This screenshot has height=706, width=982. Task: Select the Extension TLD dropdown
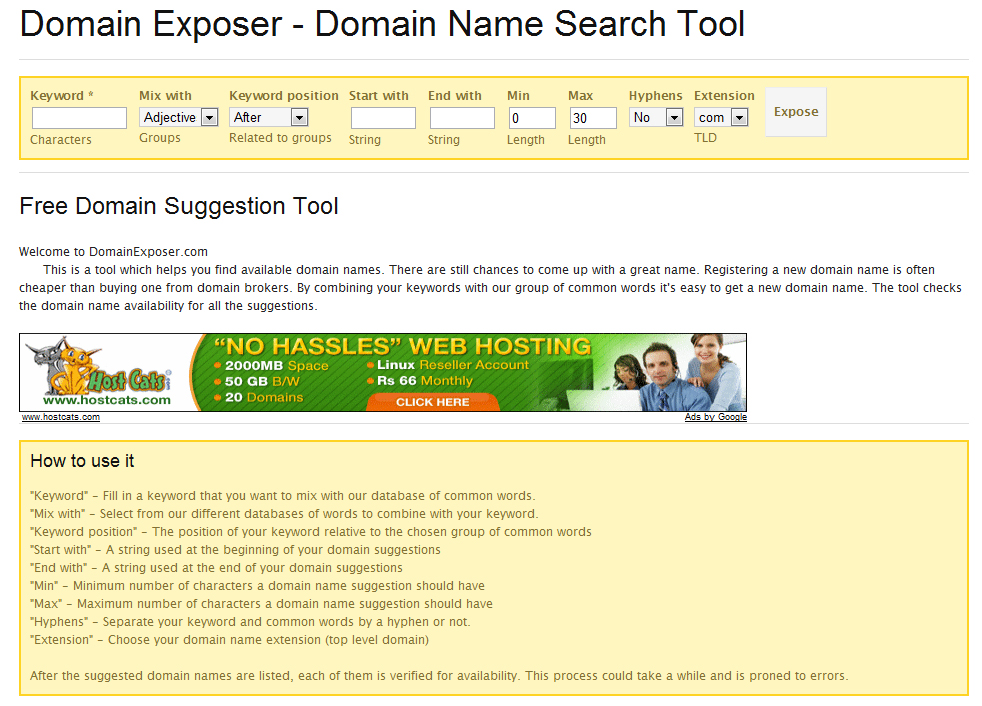(x=722, y=118)
